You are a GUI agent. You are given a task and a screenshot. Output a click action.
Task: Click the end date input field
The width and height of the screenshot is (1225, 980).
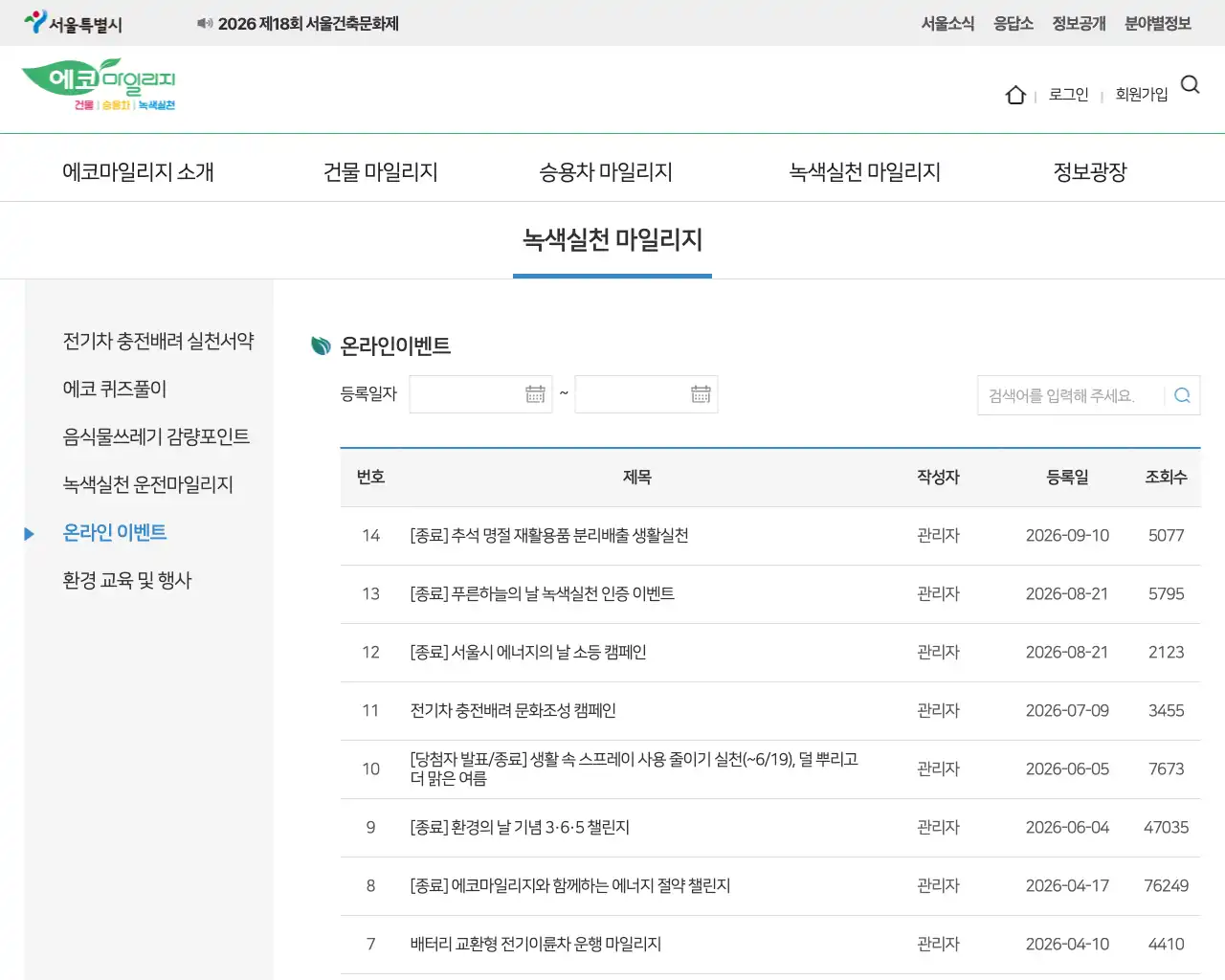(x=646, y=394)
